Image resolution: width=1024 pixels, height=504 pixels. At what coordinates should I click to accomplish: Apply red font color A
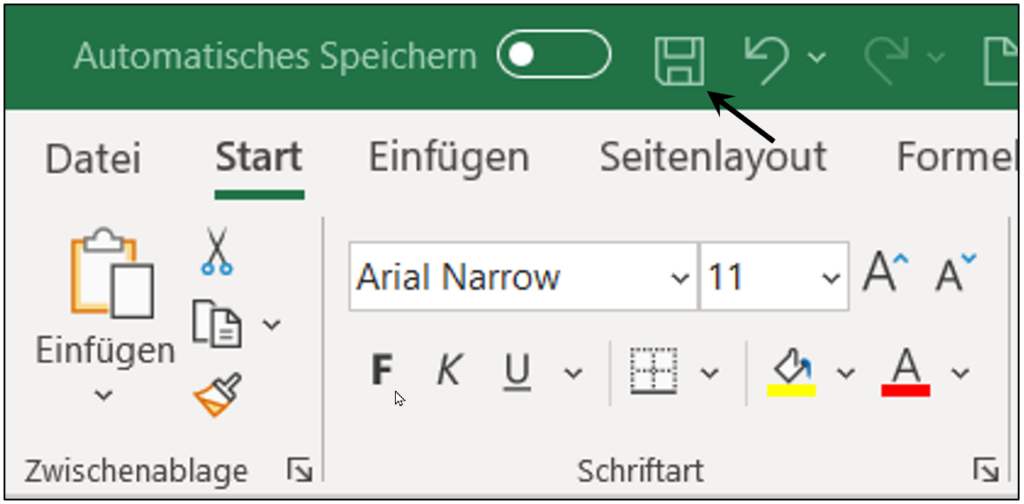coord(905,372)
